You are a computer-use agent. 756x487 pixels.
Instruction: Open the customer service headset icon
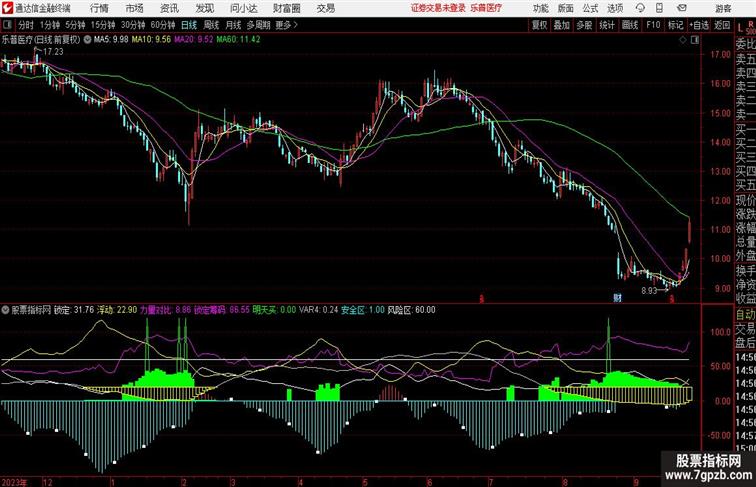[640, 8]
